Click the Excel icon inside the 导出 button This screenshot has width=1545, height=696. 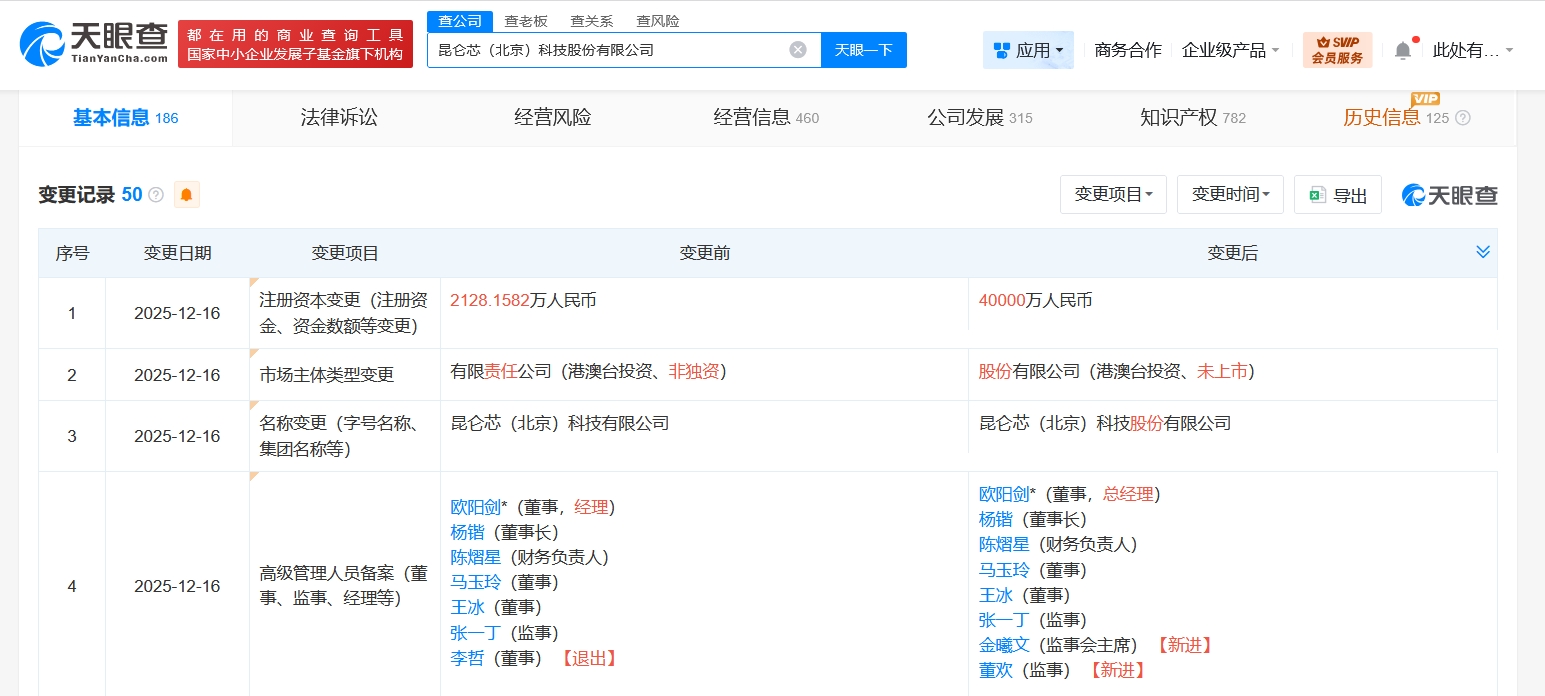[1316, 194]
